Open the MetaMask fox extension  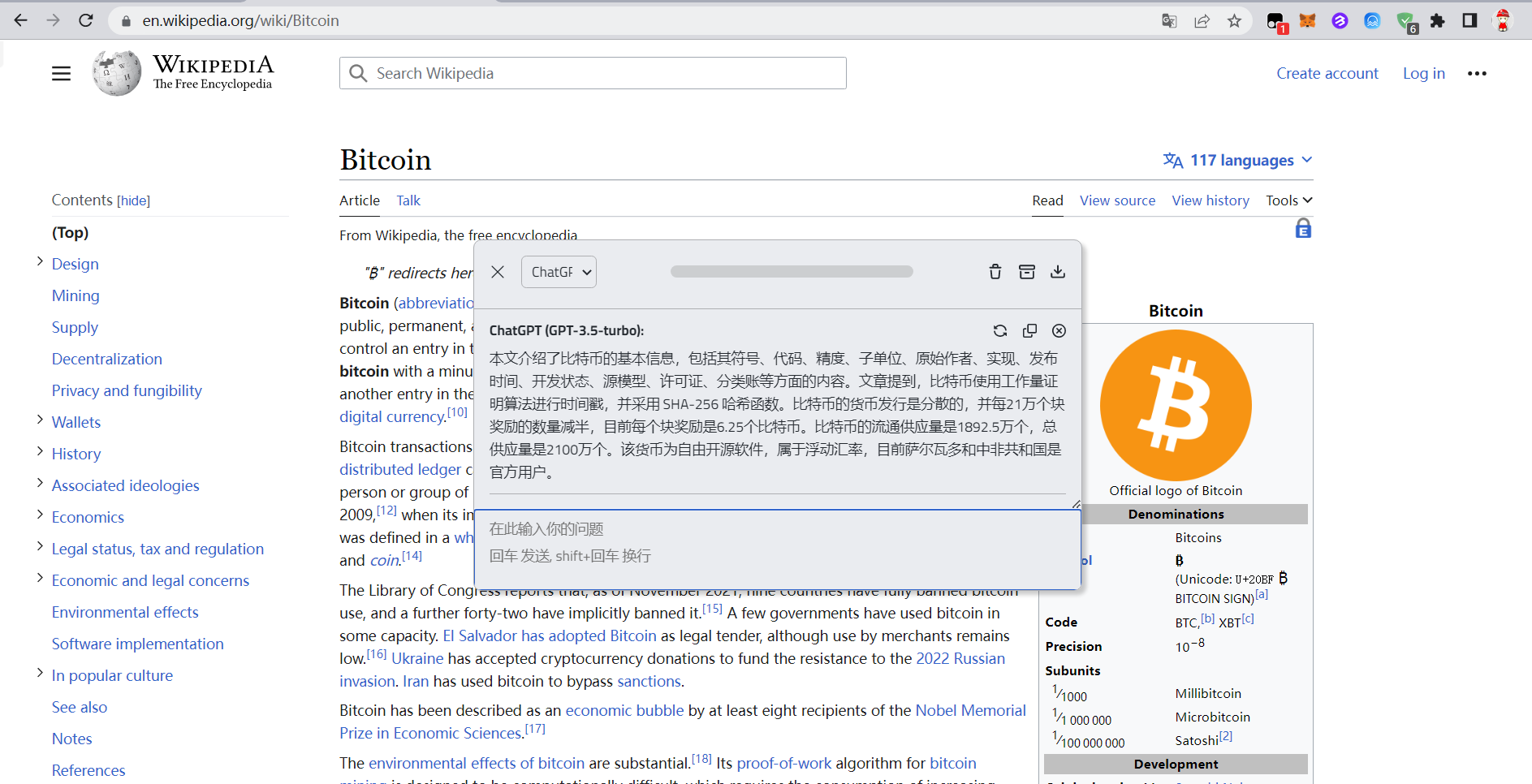point(1307,21)
